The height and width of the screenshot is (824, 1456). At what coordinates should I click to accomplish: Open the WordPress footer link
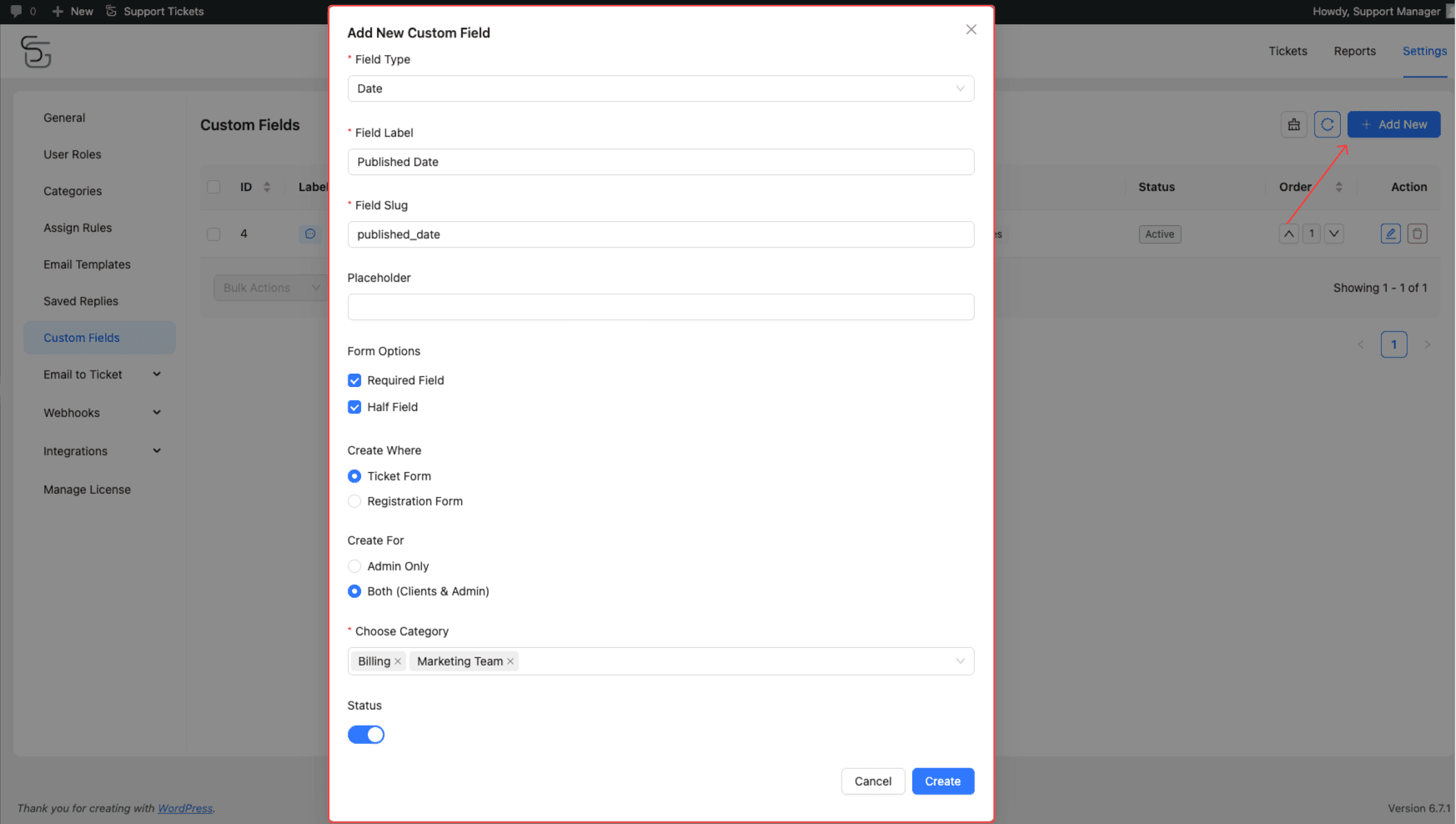click(185, 808)
